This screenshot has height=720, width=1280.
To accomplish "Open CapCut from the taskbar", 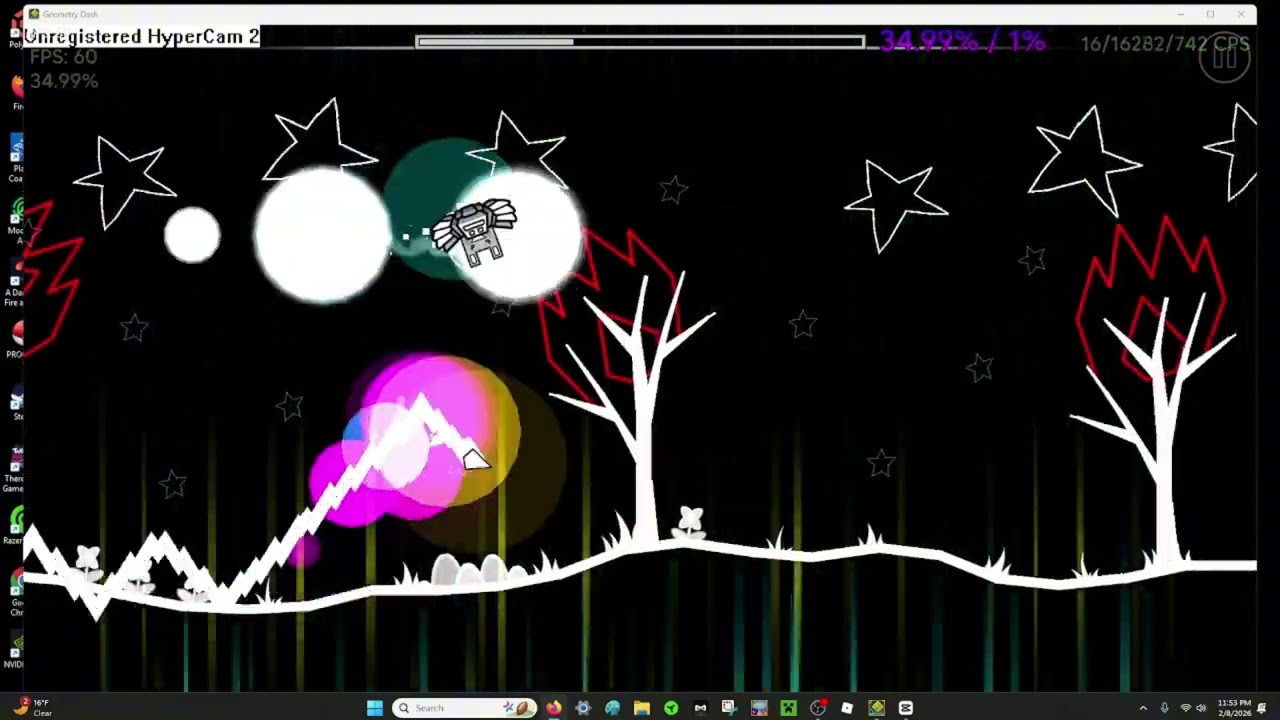I will tap(905, 708).
